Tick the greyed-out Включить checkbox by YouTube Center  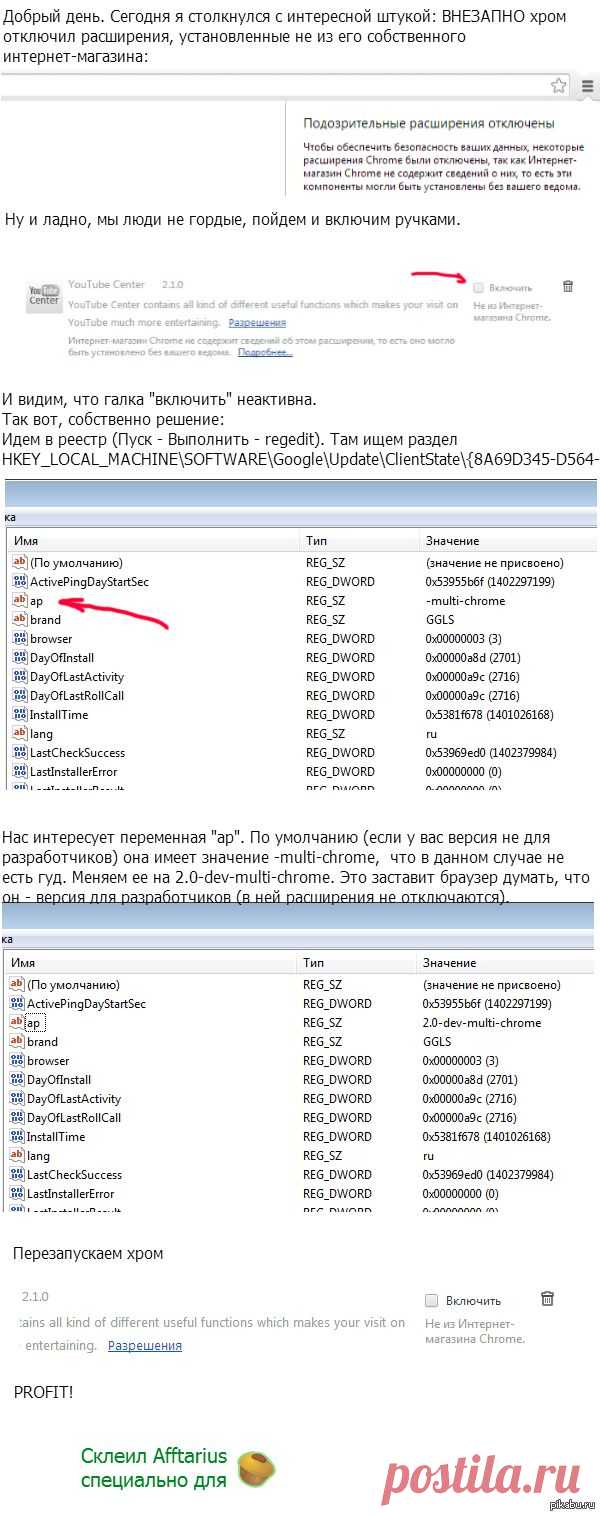coord(478,287)
